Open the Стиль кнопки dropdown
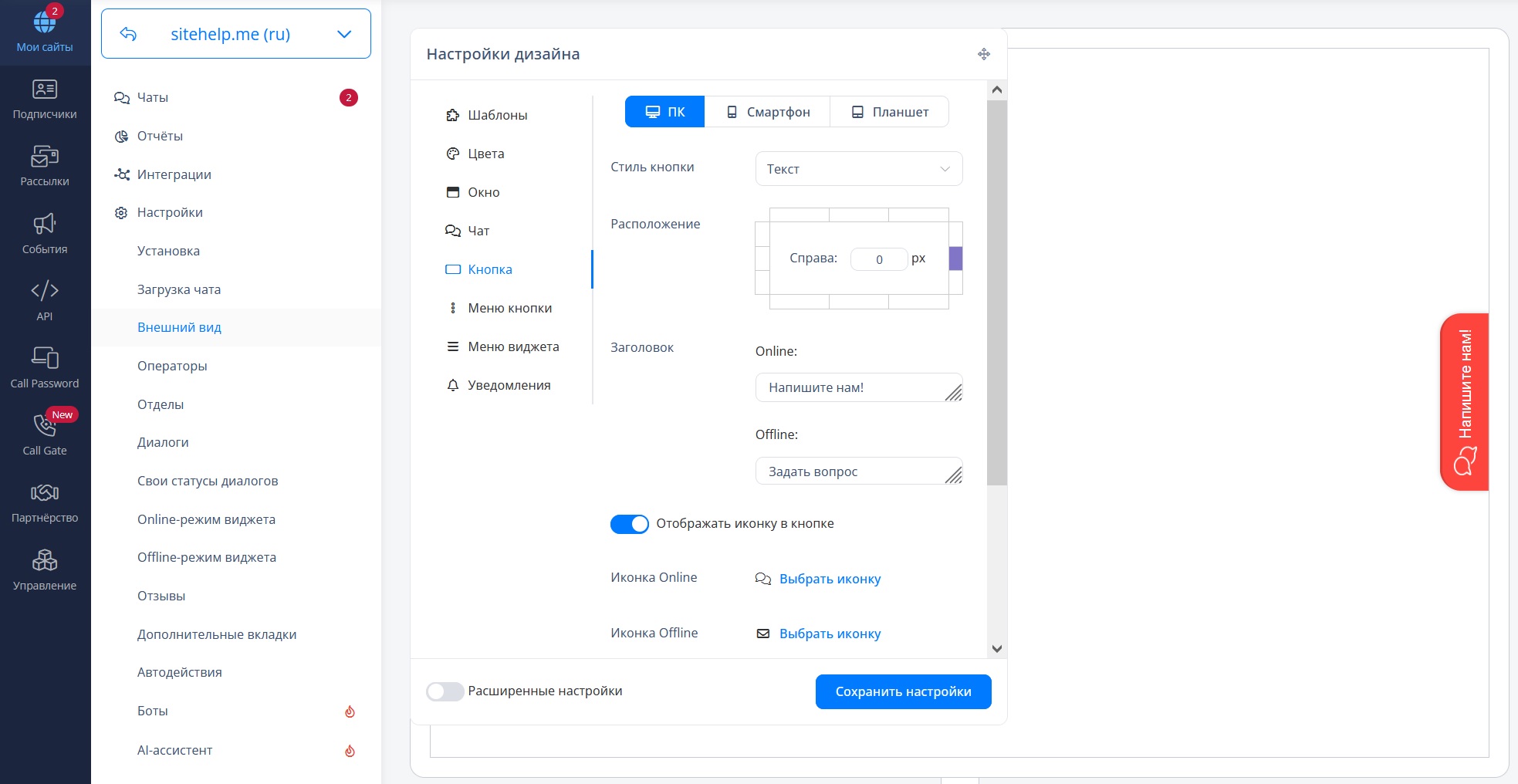The image size is (1518, 784). [858, 169]
